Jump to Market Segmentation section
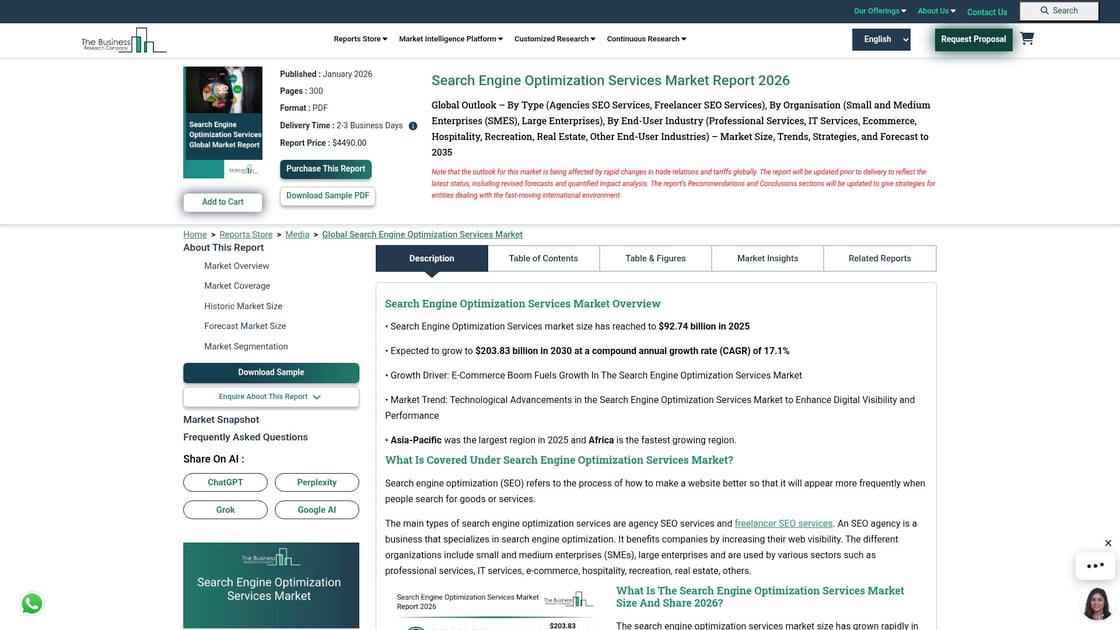This screenshot has width=1120, height=630. pyautogui.click(x=246, y=346)
